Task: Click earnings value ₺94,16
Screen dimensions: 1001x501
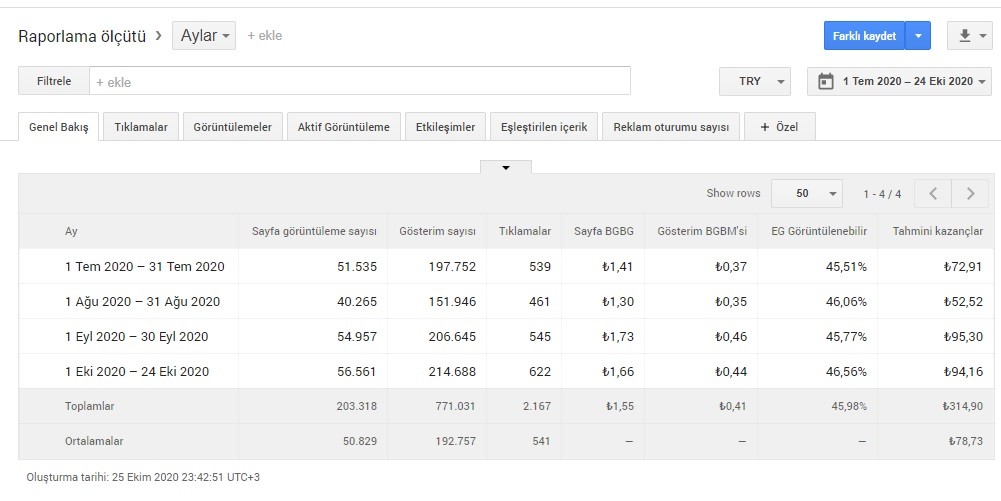Action: (963, 371)
